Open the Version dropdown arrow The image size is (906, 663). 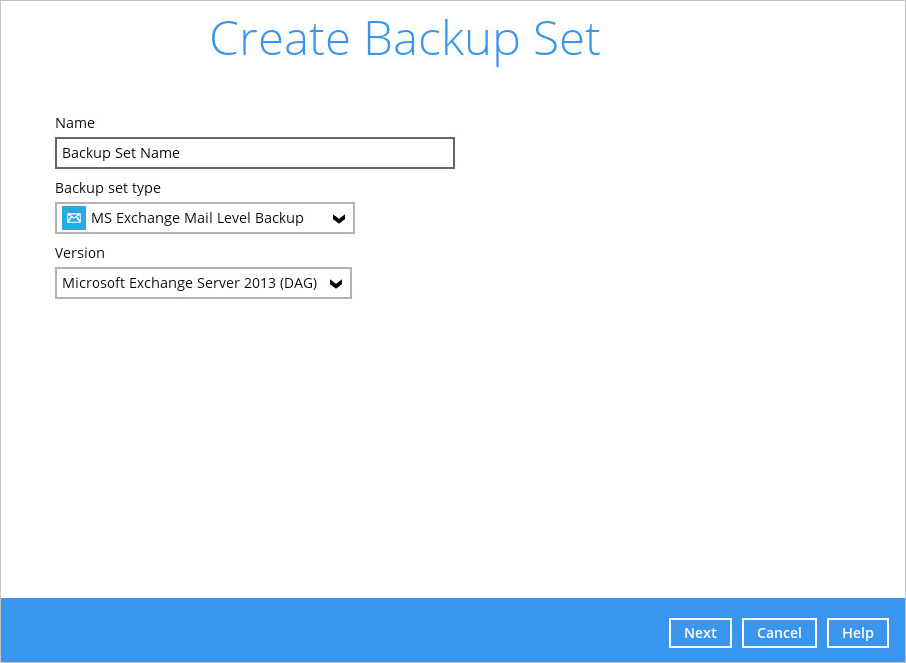point(336,283)
